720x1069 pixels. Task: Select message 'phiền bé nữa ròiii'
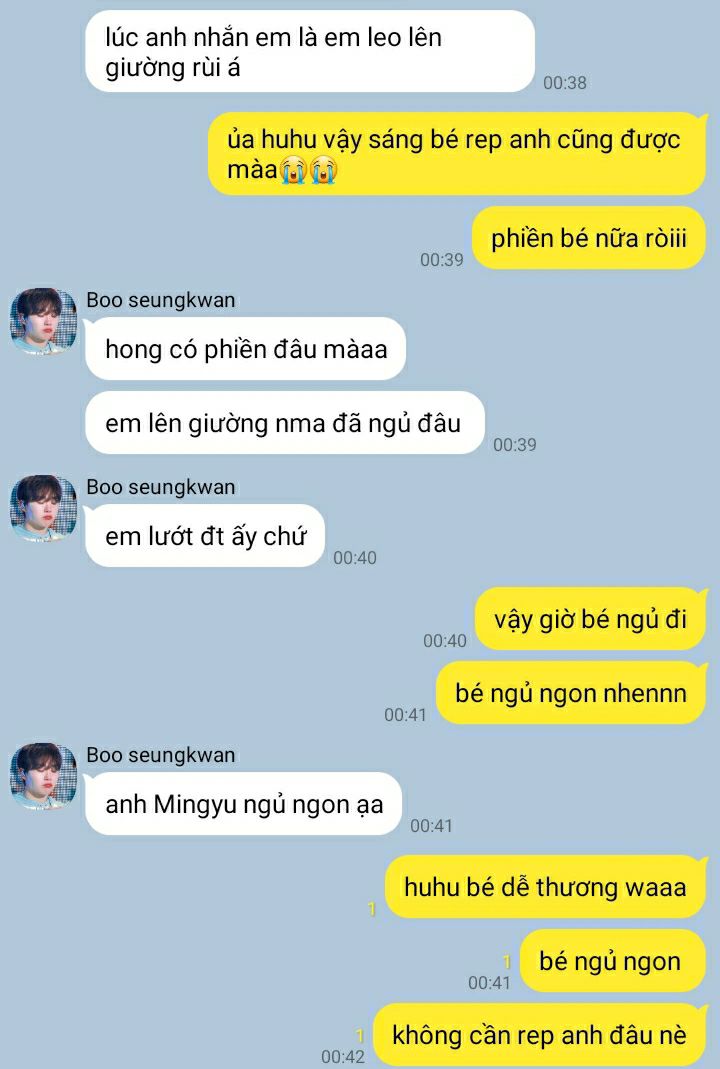coord(588,239)
